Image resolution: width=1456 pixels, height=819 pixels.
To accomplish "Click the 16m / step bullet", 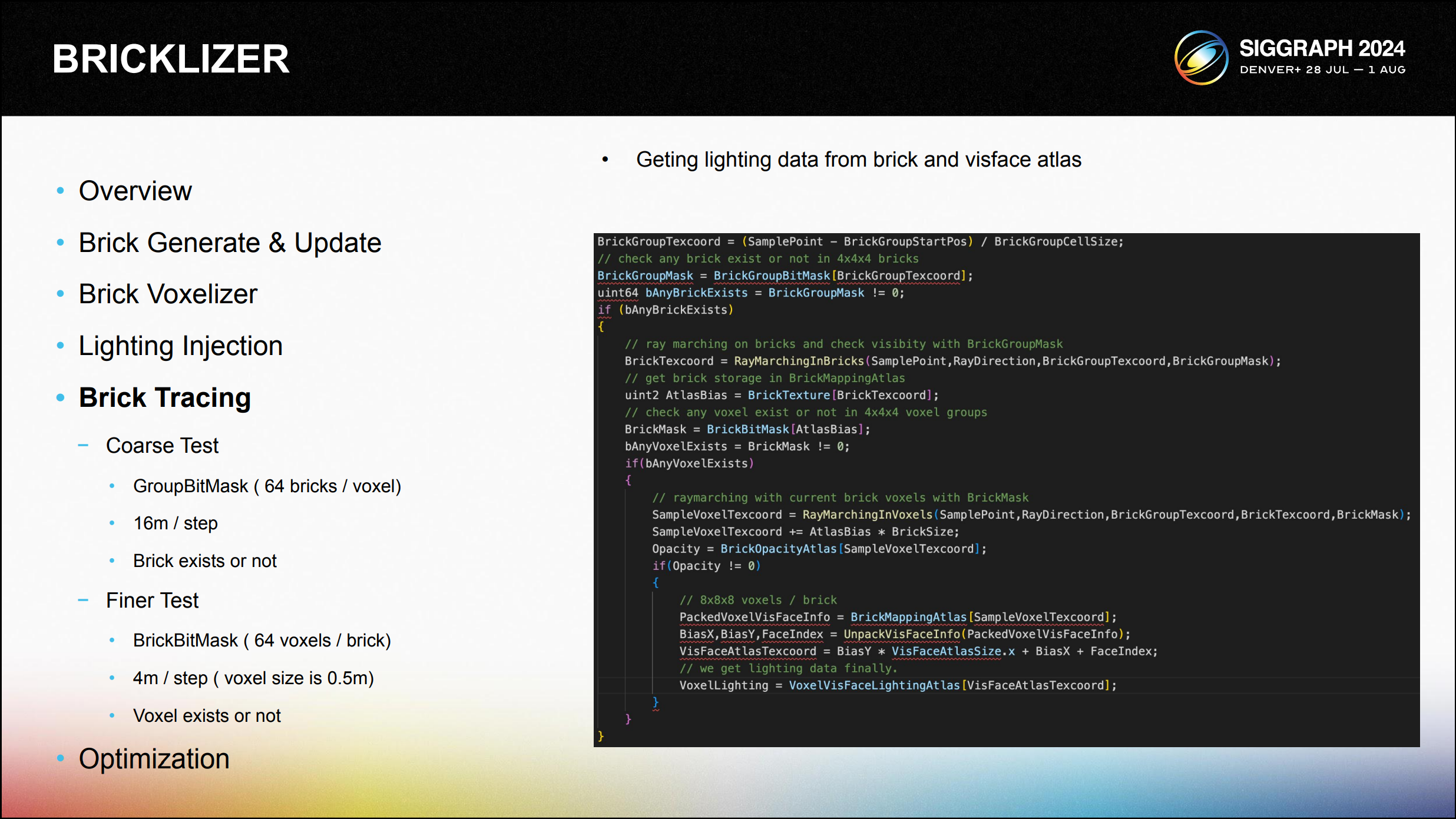I will [175, 523].
